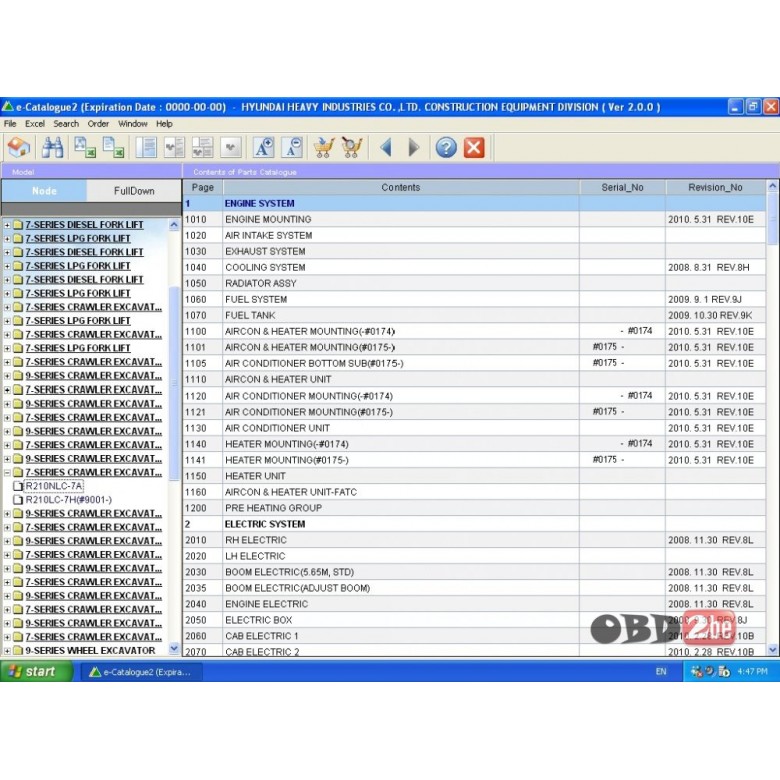Click contents table scroll-down arrow
780x780 pixels.
pyautogui.click(x=772, y=649)
